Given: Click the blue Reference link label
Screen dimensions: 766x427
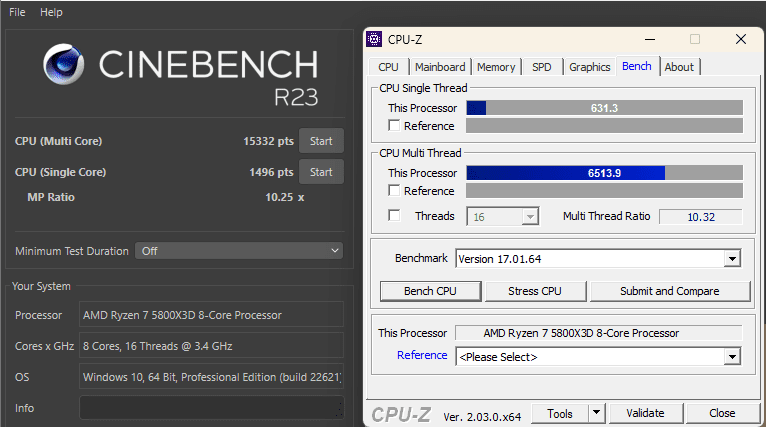Looking at the screenshot, I should point(422,355).
